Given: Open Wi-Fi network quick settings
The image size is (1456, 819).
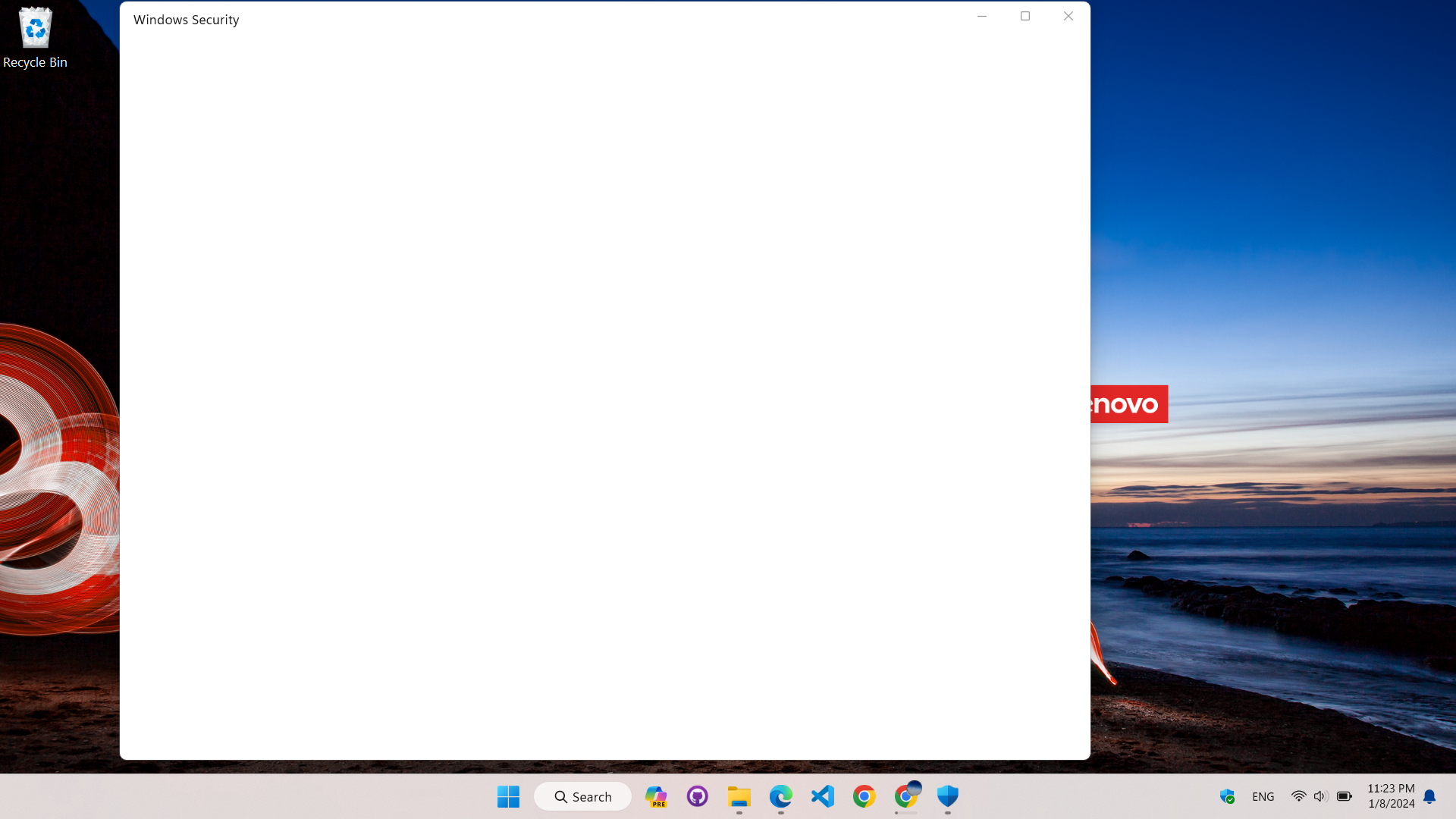Looking at the screenshot, I should point(1298,796).
